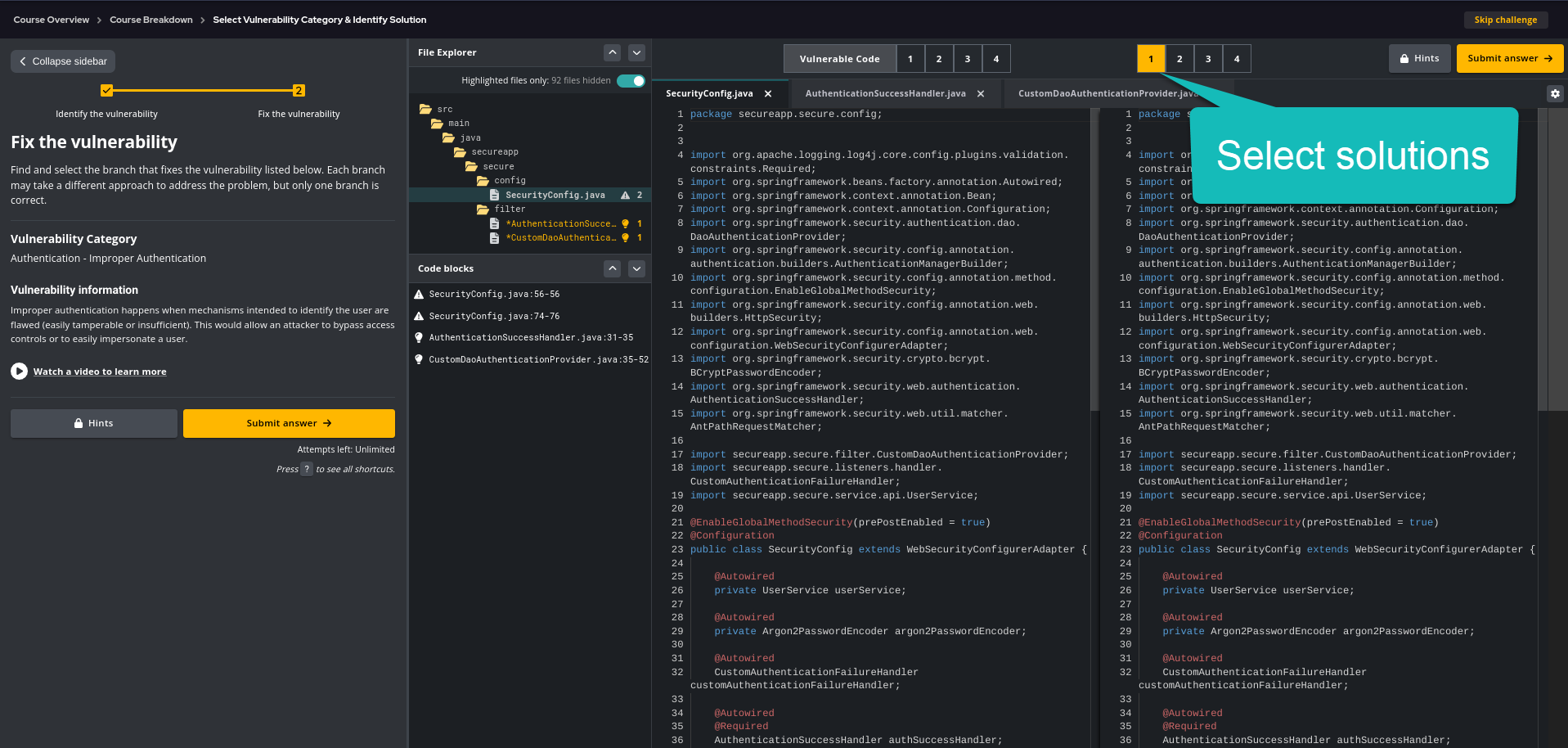1568x748 pixels.
Task: Click lightbulb icon beside AuthenticationSucce… file
Action: click(625, 223)
